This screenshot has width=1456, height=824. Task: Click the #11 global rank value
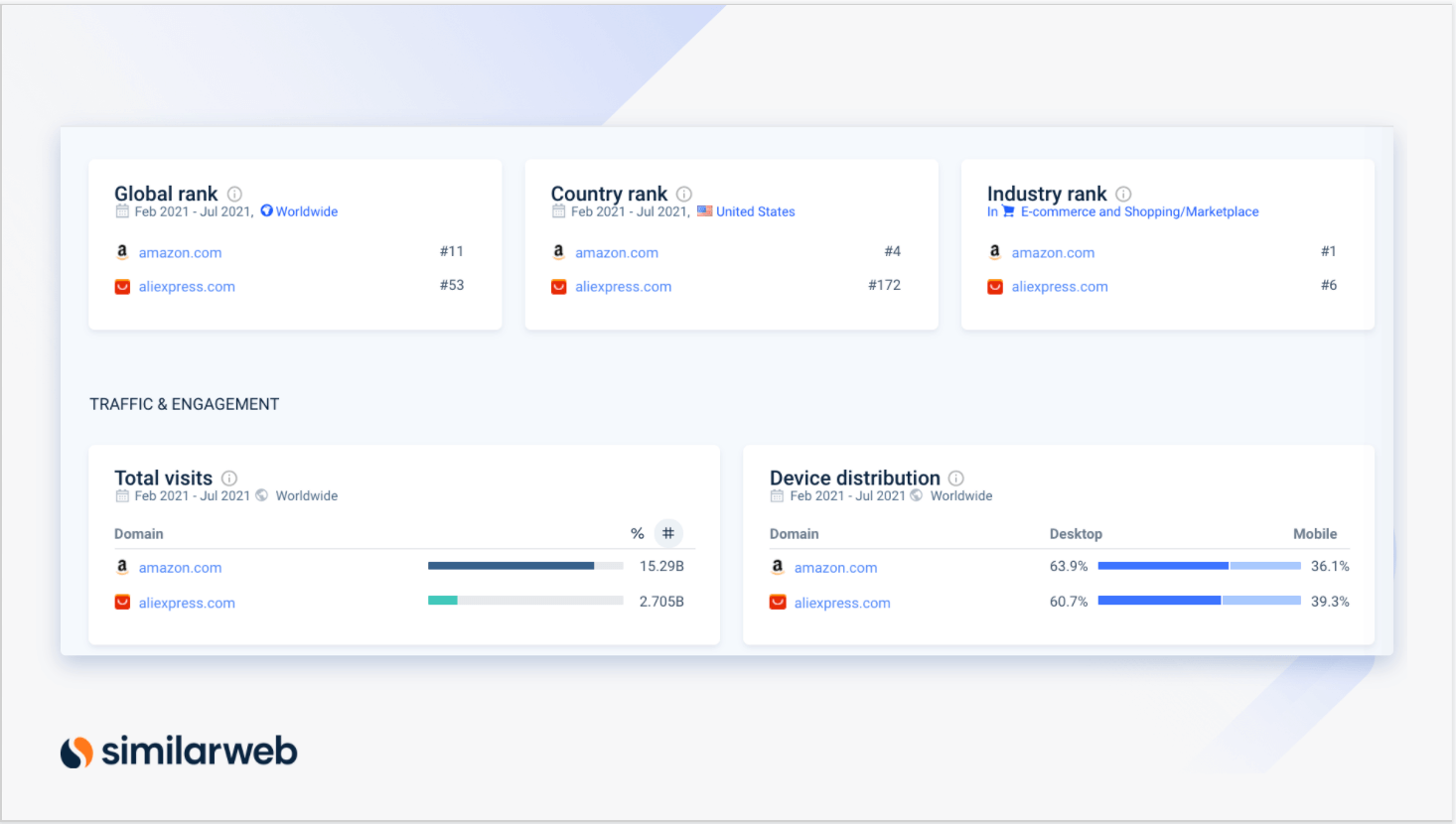coord(452,251)
